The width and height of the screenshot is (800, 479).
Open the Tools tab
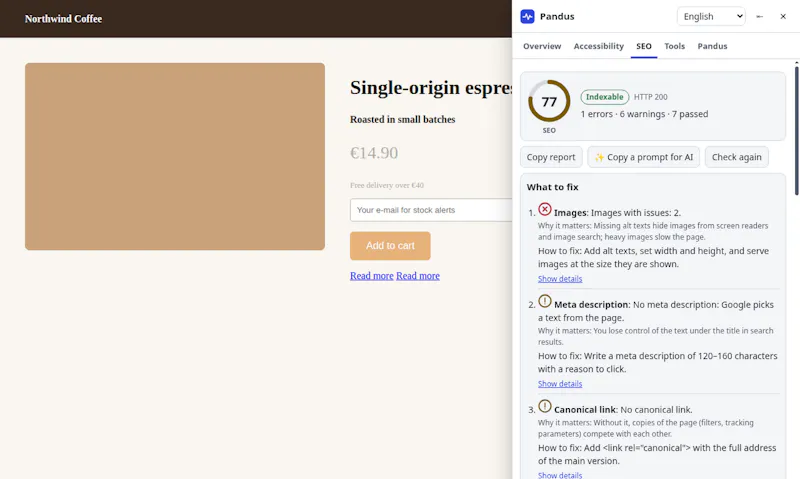[x=674, y=46]
